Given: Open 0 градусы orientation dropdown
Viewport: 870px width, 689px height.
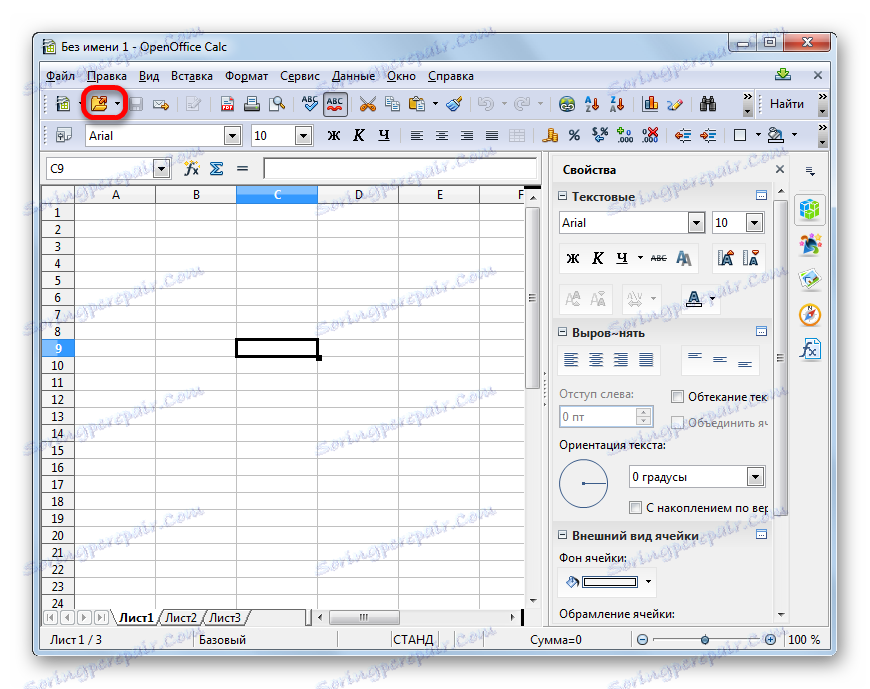Looking at the screenshot, I should [755, 477].
